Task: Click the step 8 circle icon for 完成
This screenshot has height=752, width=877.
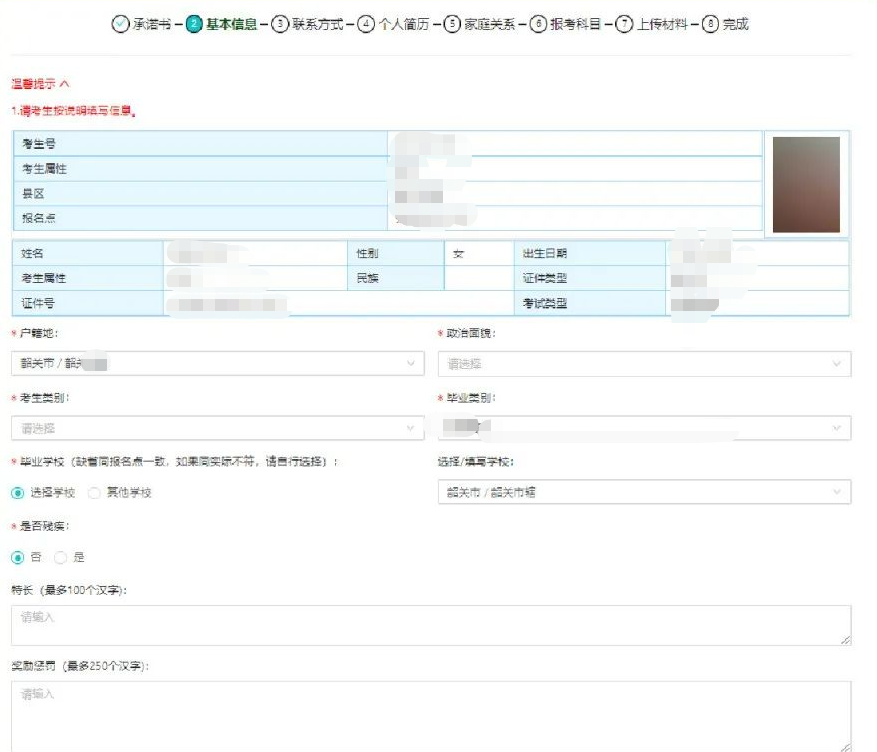Action: pyautogui.click(x=710, y=24)
